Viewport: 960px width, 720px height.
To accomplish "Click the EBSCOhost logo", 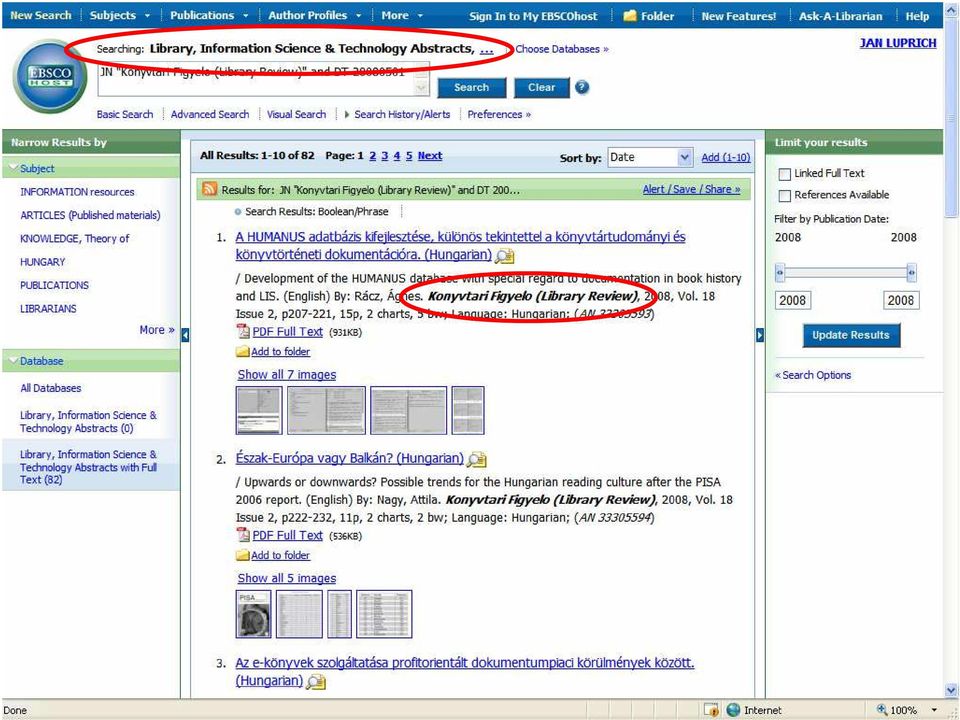I will point(49,77).
